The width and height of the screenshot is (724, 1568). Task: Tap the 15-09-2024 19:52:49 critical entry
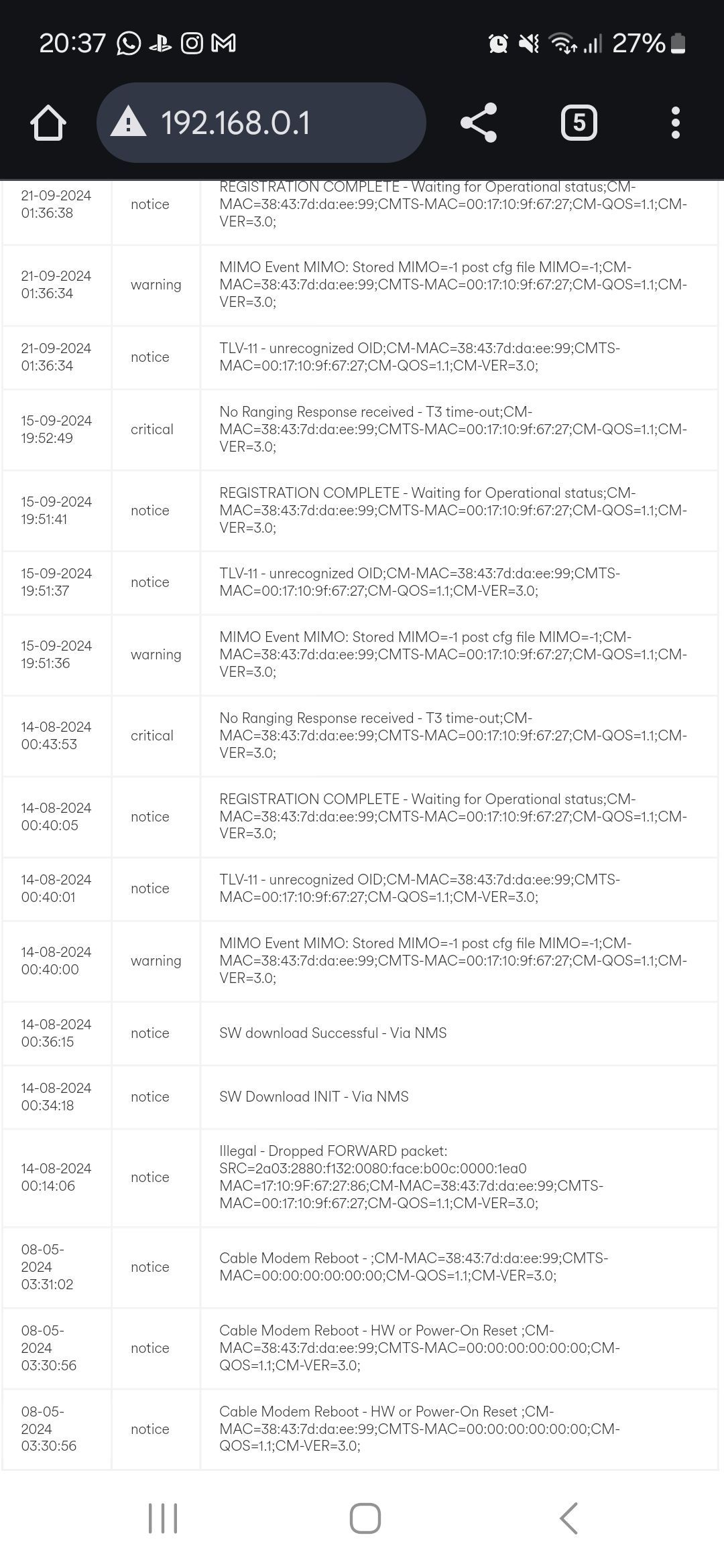click(361, 430)
